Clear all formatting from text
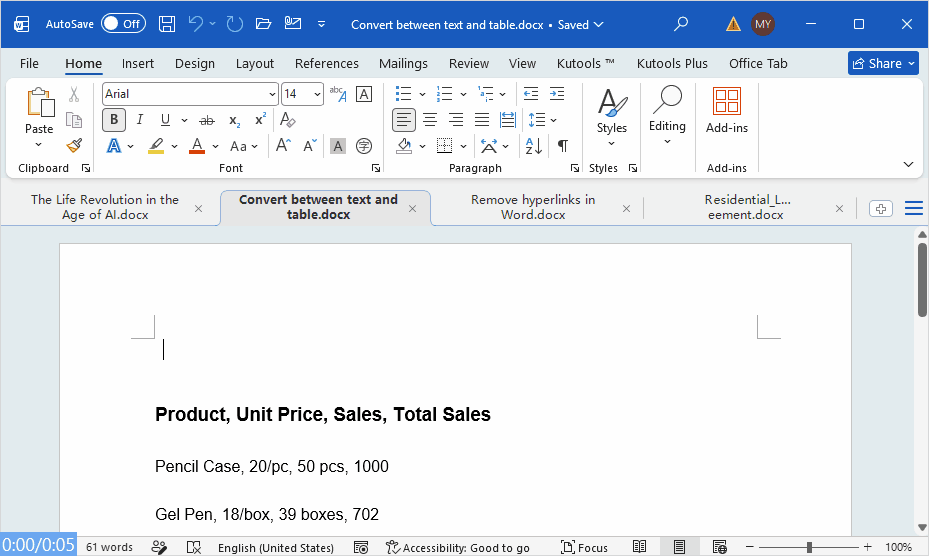This screenshot has height=556, width=929. pyautogui.click(x=288, y=120)
